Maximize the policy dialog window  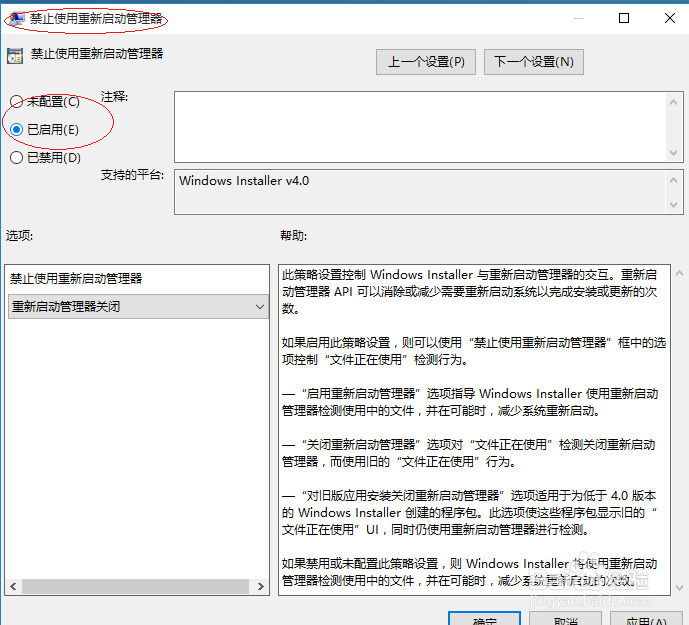pos(624,18)
